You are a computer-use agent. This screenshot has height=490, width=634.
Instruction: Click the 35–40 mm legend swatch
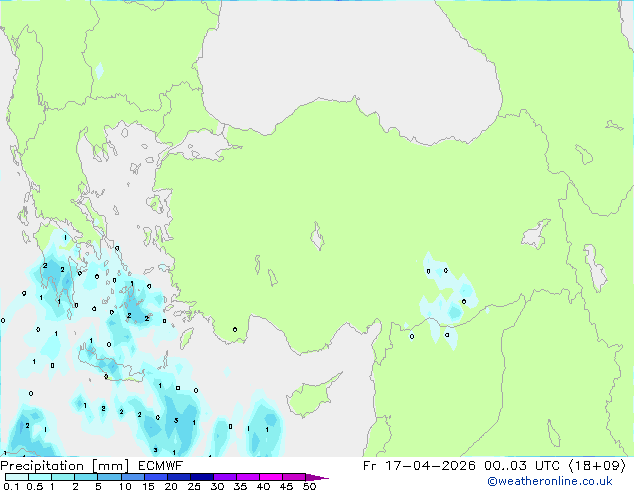pos(247,477)
